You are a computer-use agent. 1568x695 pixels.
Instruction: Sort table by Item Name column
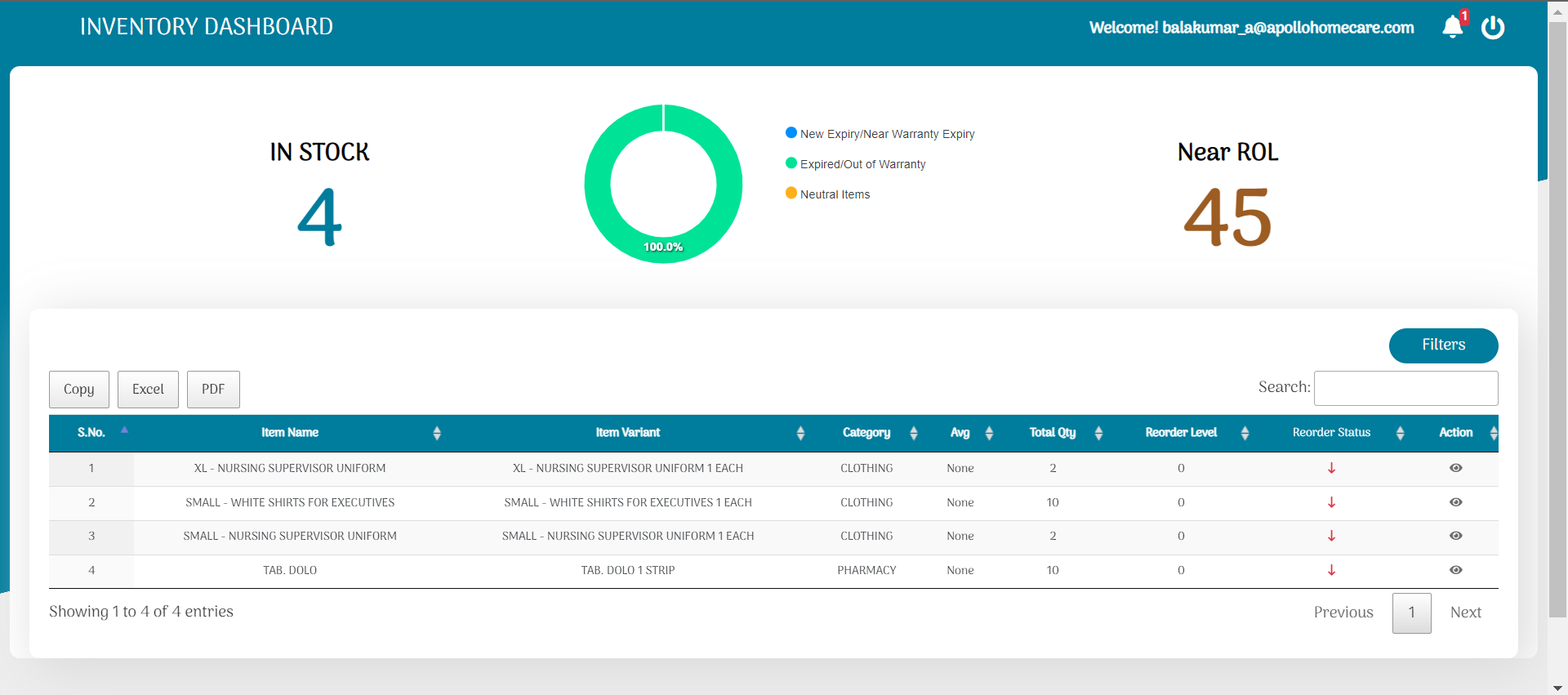pos(290,433)
